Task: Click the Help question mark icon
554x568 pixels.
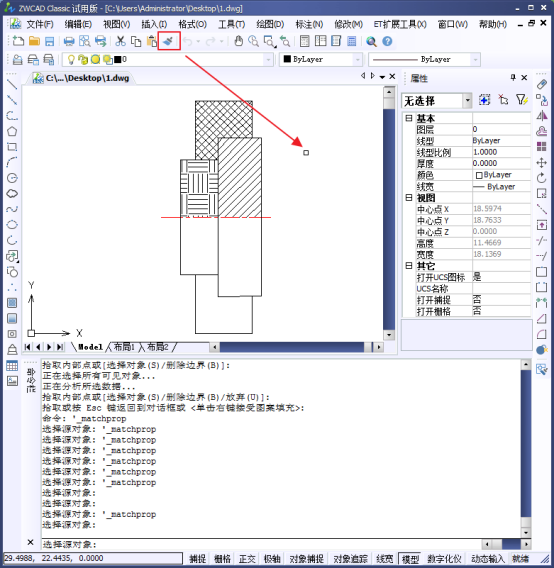Action: [x=387, y=41]
